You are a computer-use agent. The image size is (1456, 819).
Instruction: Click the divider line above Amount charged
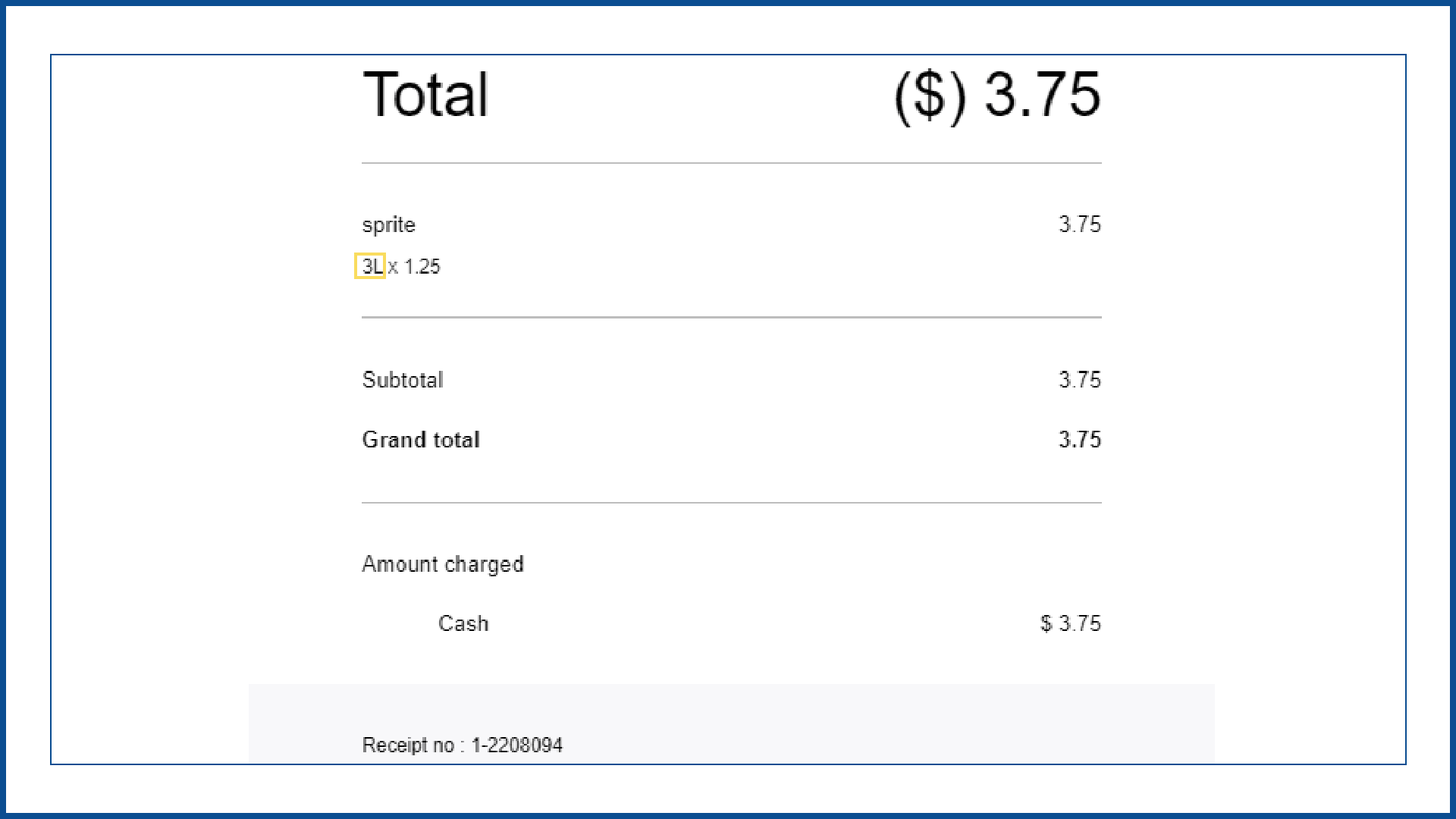point(731,503)
